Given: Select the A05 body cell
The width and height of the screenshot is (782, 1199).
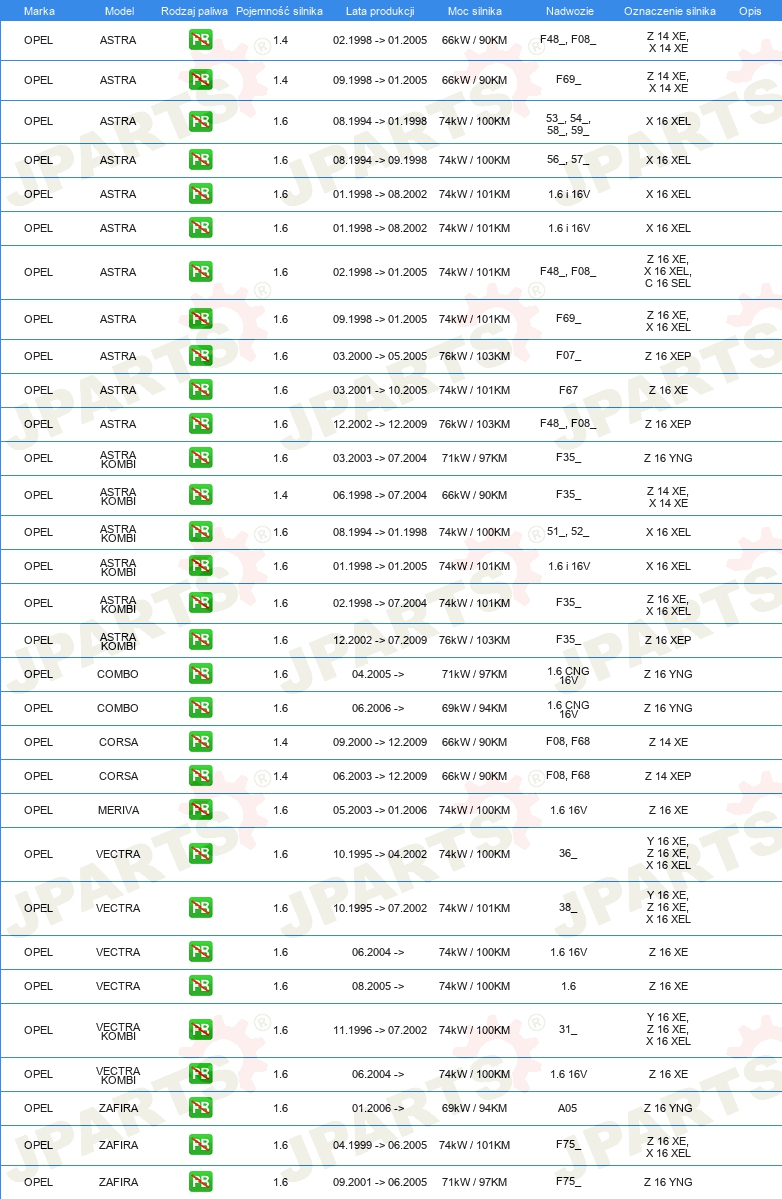Looking at the screenshot, I should pos(567,1107).
